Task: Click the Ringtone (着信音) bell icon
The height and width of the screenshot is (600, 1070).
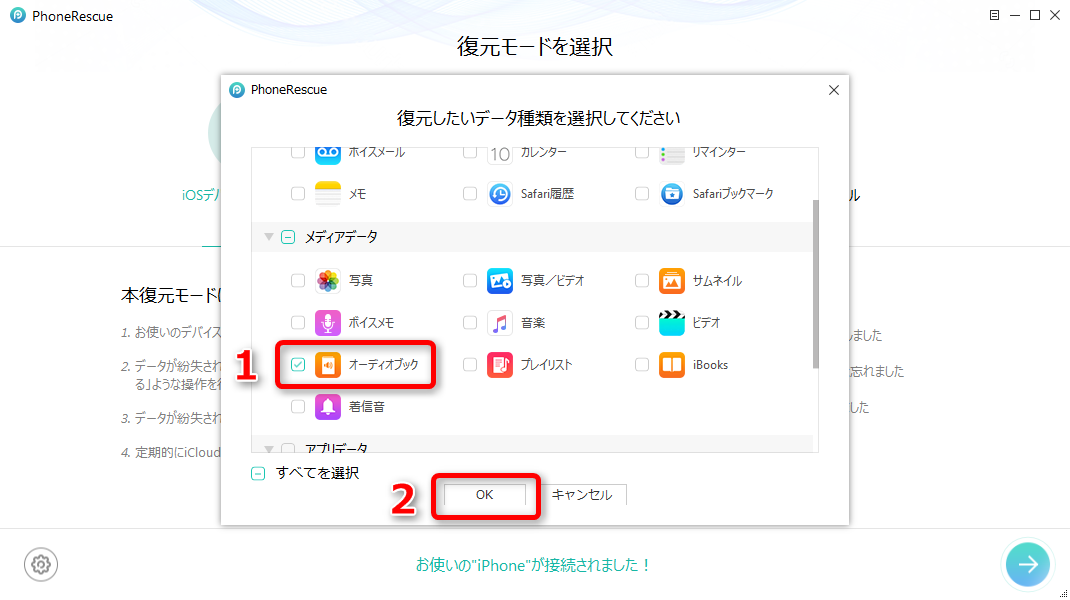Action: pyautogui.click(x=328, y=407)
